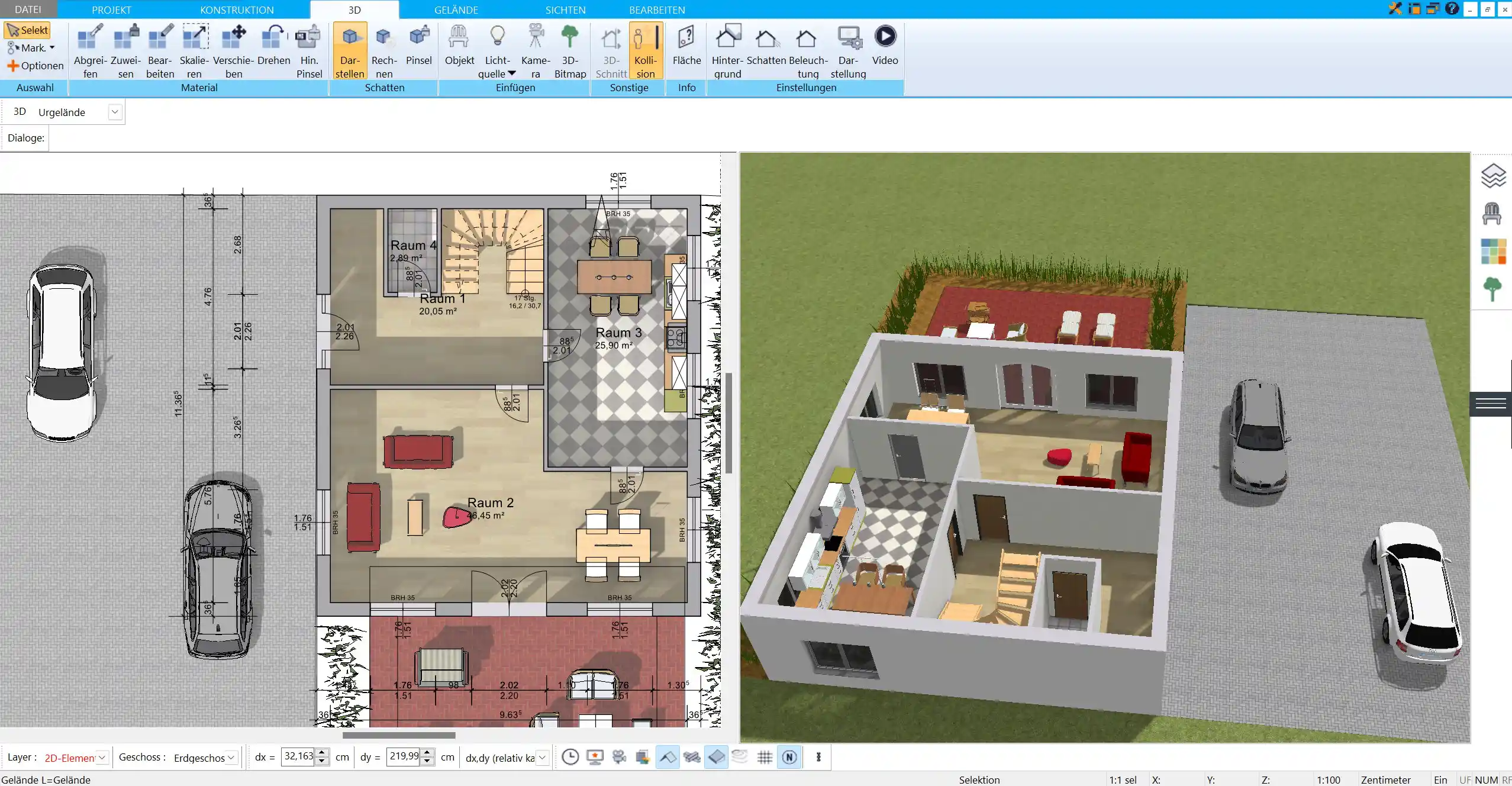Decrease dy value with stepper
Image resolution: width=1512 pixels, height=786 pixels.
427,762
